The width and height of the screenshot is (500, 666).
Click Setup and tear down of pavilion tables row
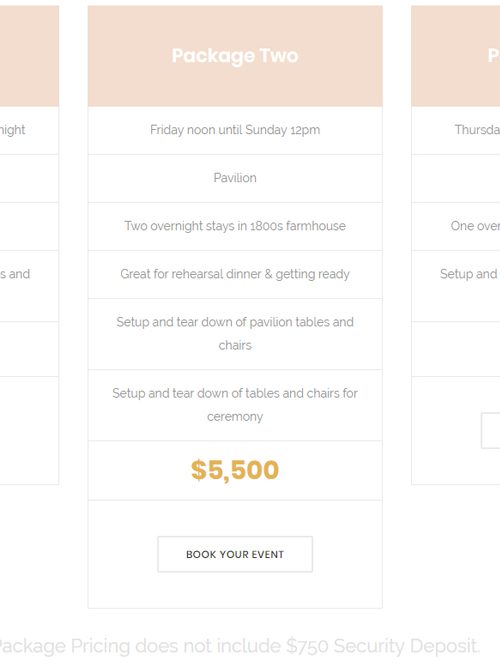pos(235,334)
